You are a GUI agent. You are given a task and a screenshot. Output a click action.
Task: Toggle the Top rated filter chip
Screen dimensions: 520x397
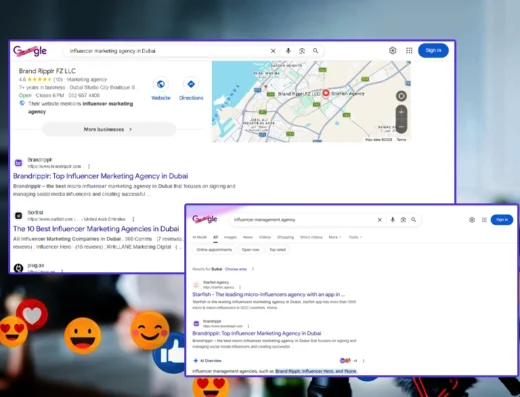pyautogui.click(x=277, y=250)
